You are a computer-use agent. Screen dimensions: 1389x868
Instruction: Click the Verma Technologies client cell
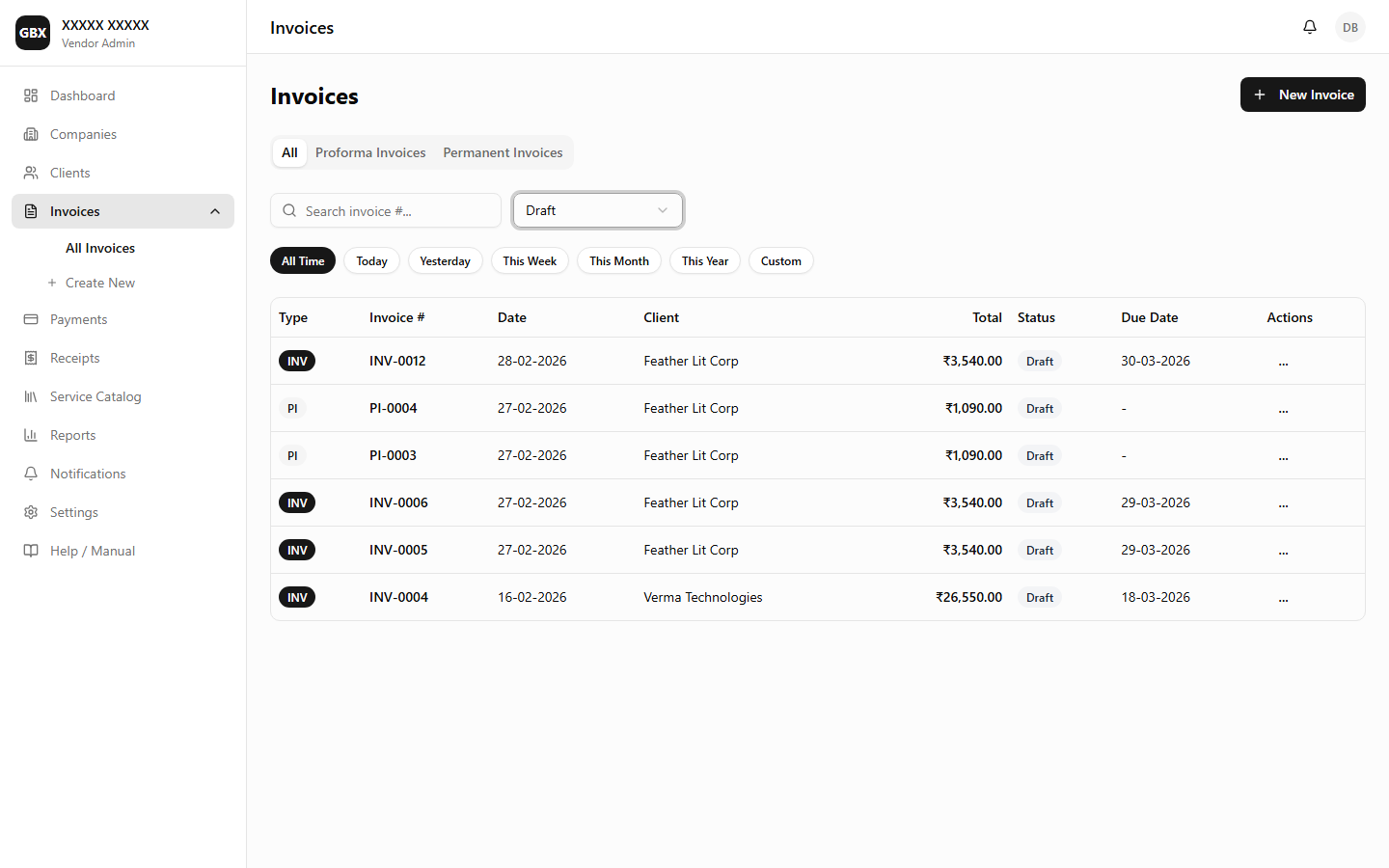point(703,597)
